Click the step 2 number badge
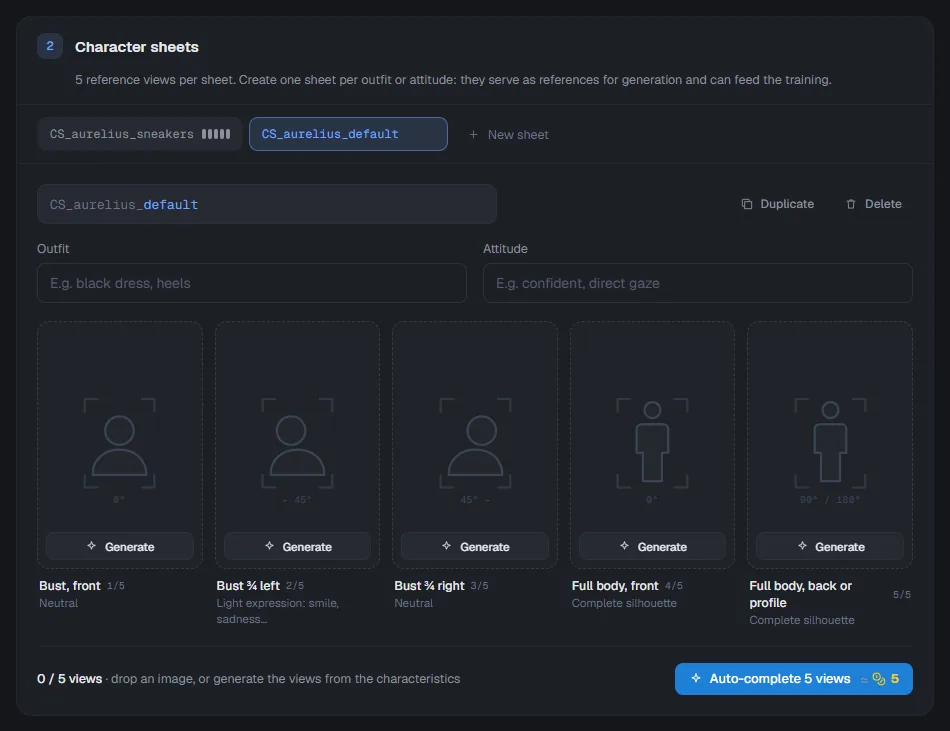Screen dimensions: 950x731 (x=50, y=46)
